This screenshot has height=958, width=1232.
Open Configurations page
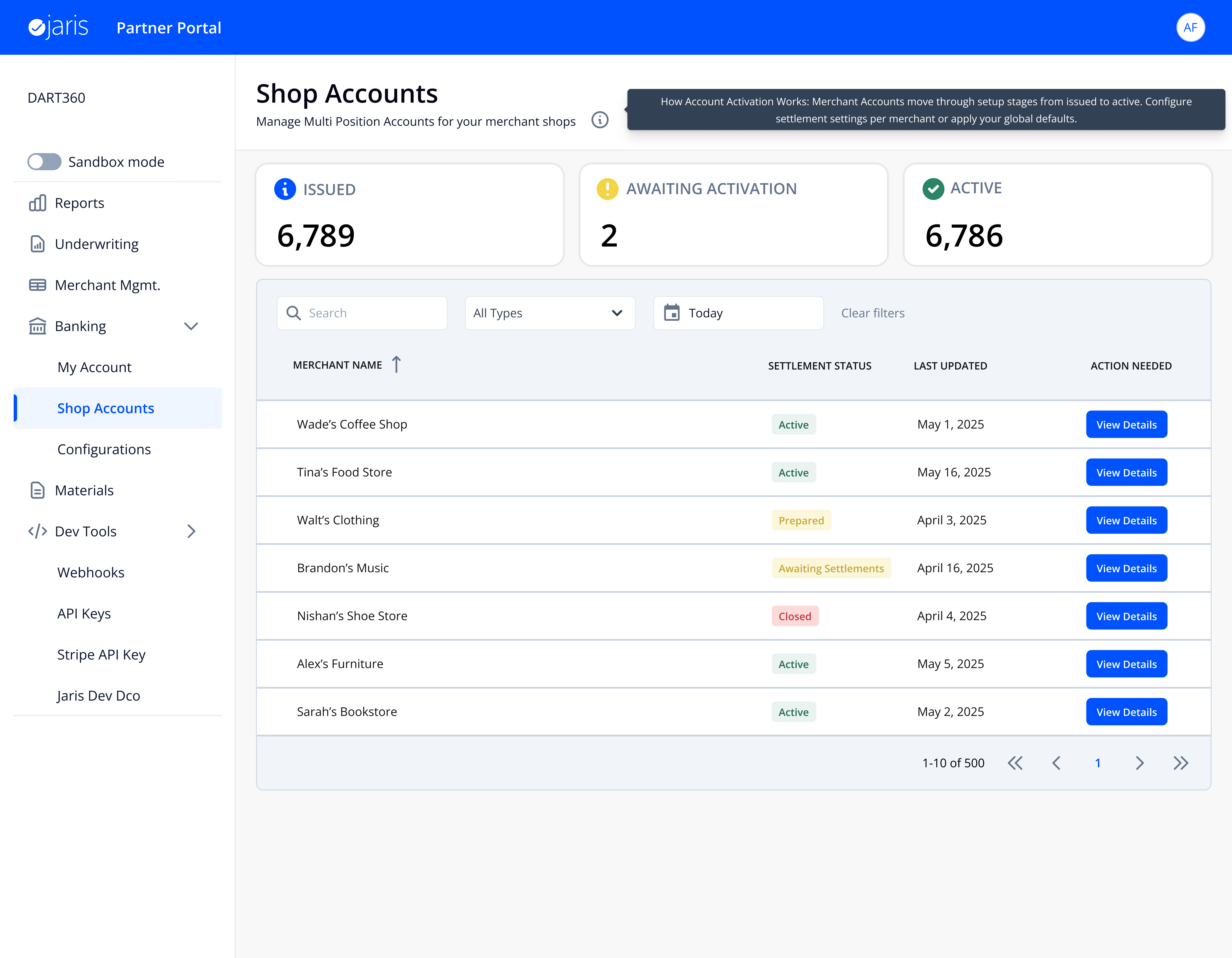117,449
